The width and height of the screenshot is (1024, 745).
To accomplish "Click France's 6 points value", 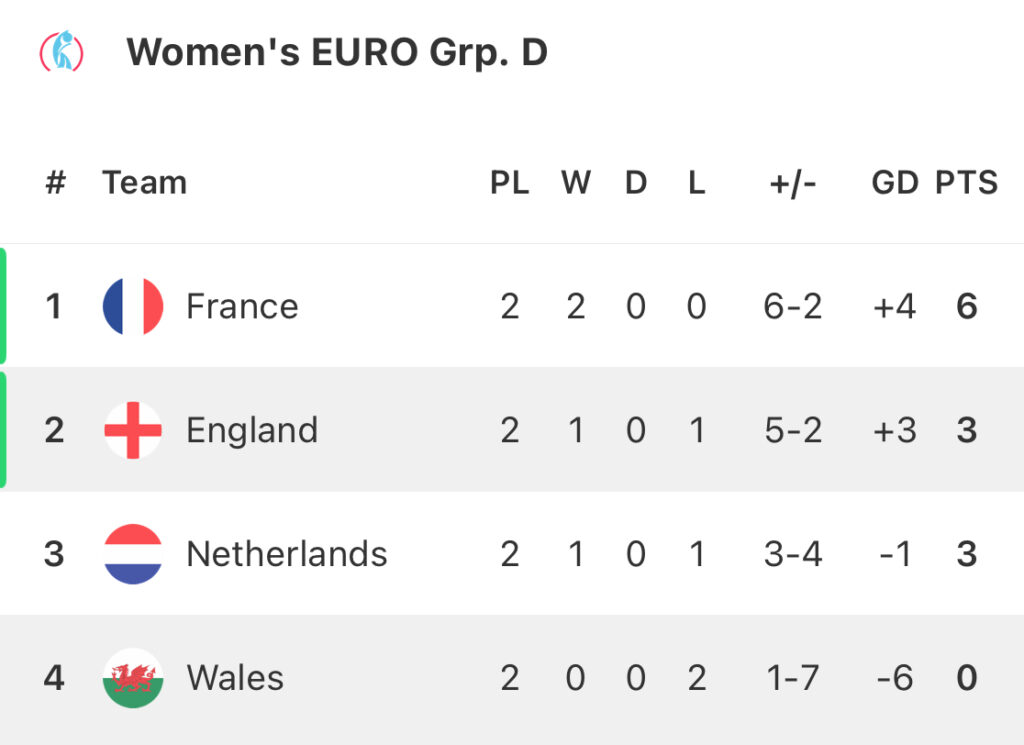I will (x=967, y=306).
